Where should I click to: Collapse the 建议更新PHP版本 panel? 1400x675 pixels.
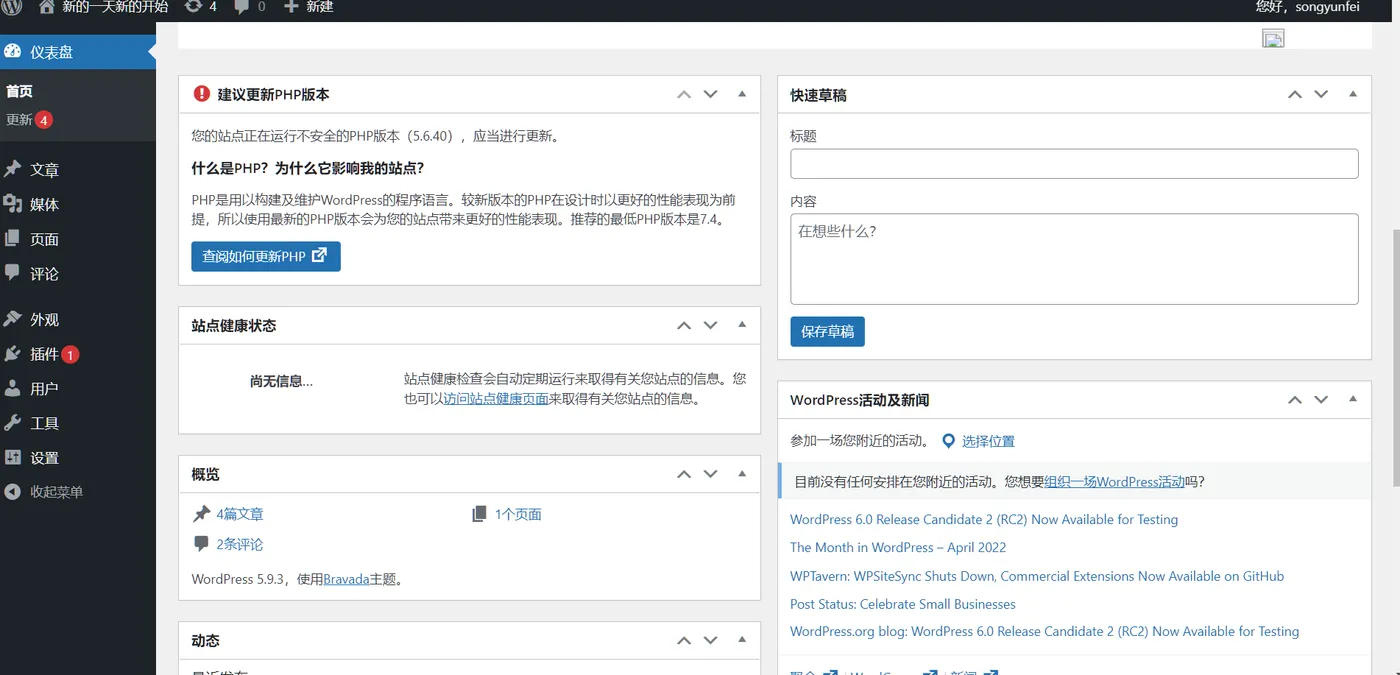(x=742, y=94)
